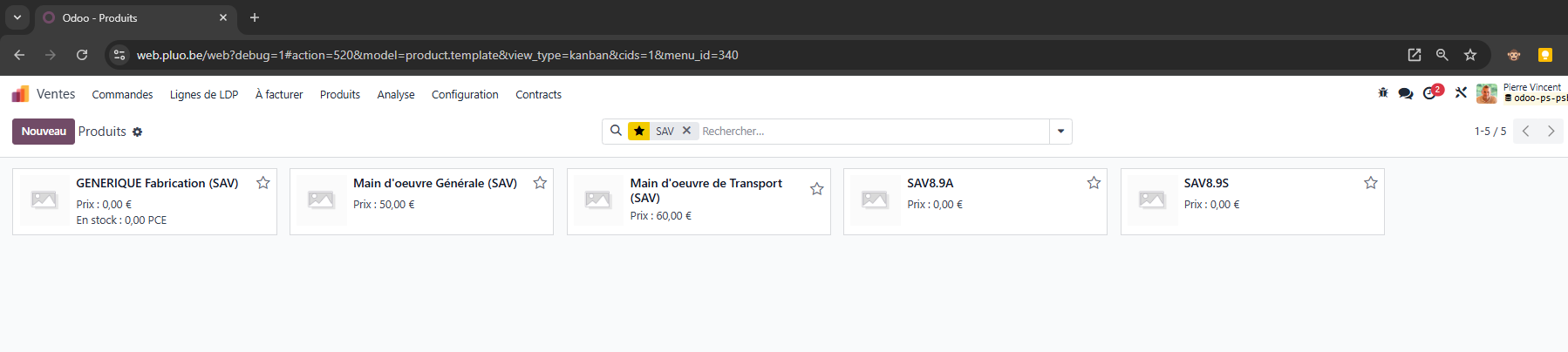Click the search magnifier icon
1568x352 pixels.
pos(616,131)
